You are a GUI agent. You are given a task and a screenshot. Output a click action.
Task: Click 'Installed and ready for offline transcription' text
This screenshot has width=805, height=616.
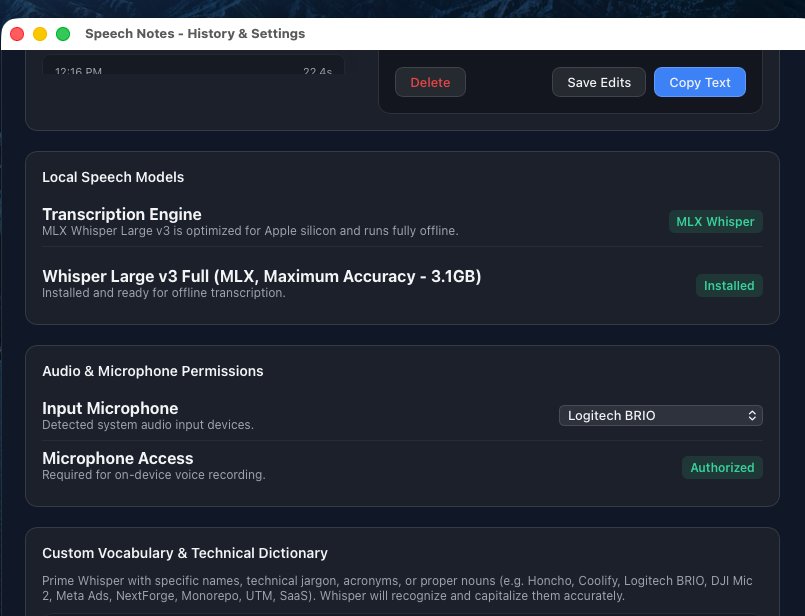[x=163, y=293]
